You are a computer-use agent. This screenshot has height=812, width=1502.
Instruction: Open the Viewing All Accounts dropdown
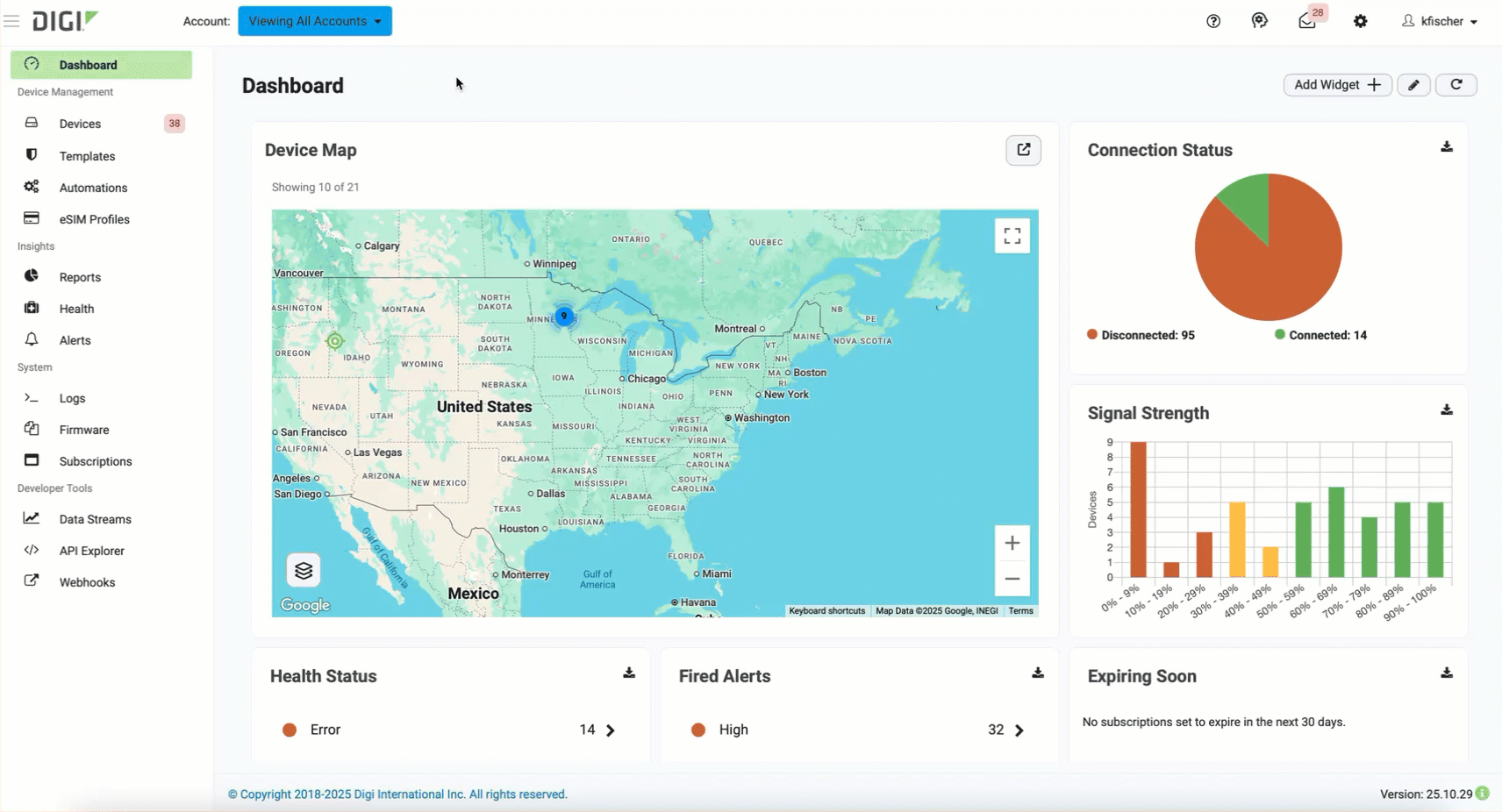[x=315, y=21]
